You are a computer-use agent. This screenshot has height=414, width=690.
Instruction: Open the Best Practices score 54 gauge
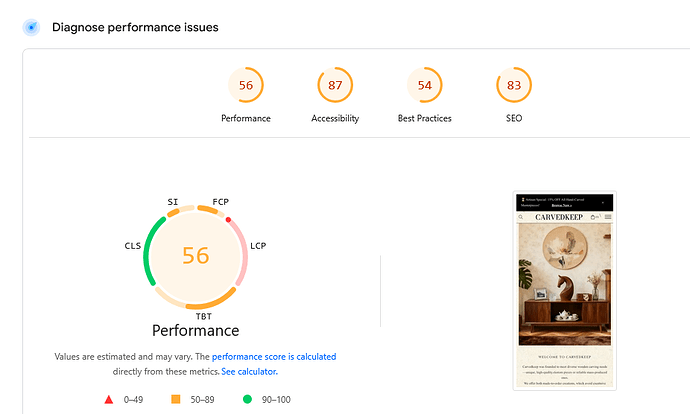coord(425,86)
